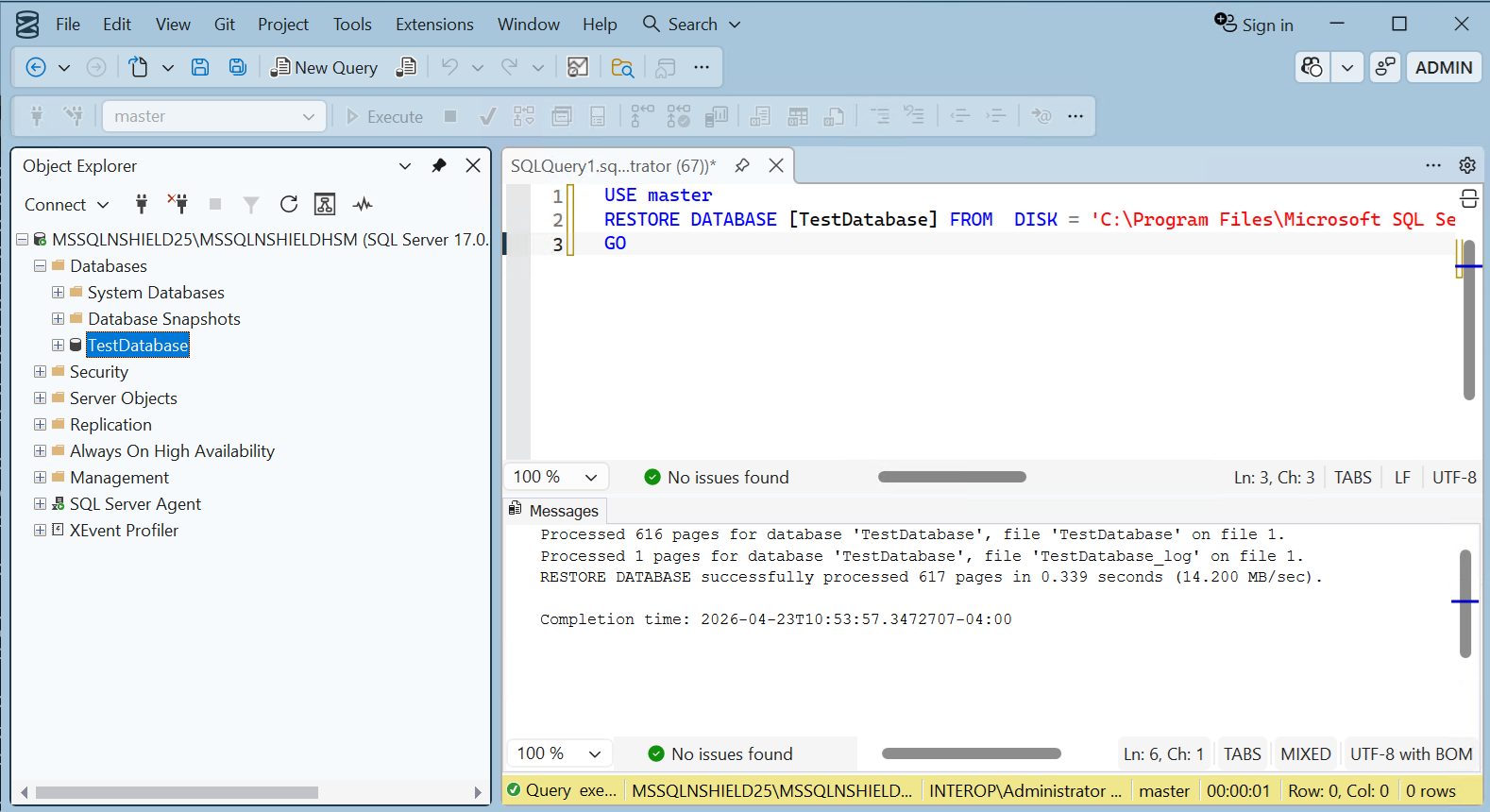
Task: Expand the Security node
Action: click(40, 372)
